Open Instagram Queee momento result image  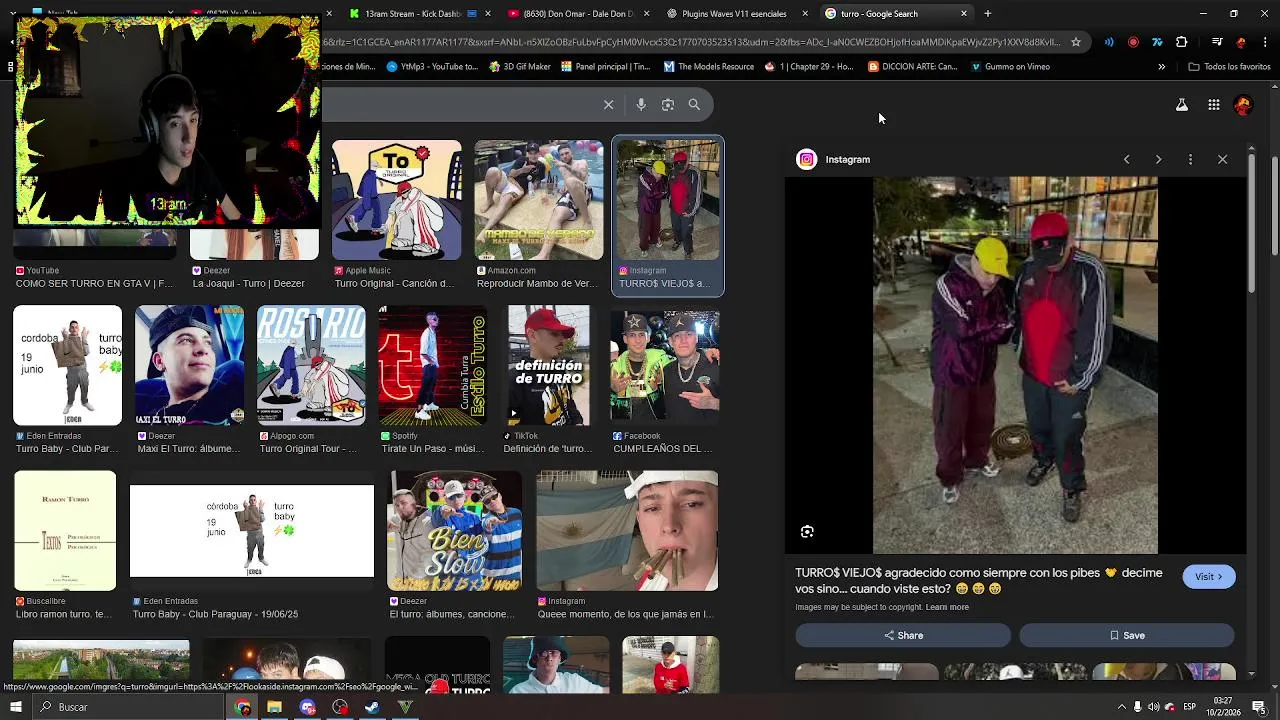627,530
